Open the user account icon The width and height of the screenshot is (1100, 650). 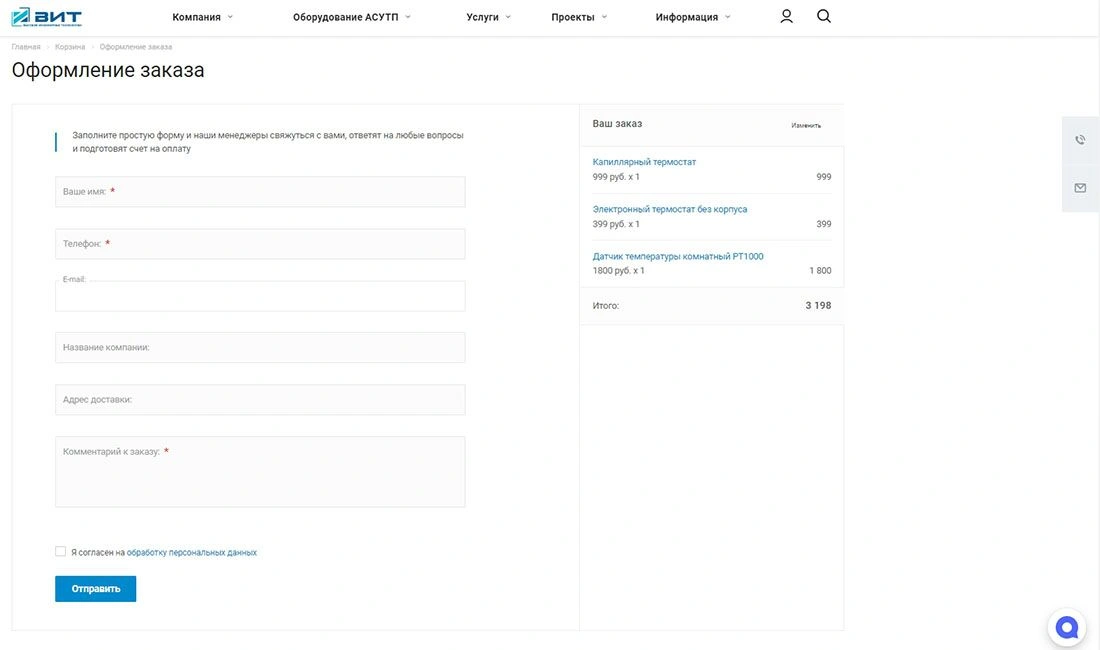(x=786, y=16)
